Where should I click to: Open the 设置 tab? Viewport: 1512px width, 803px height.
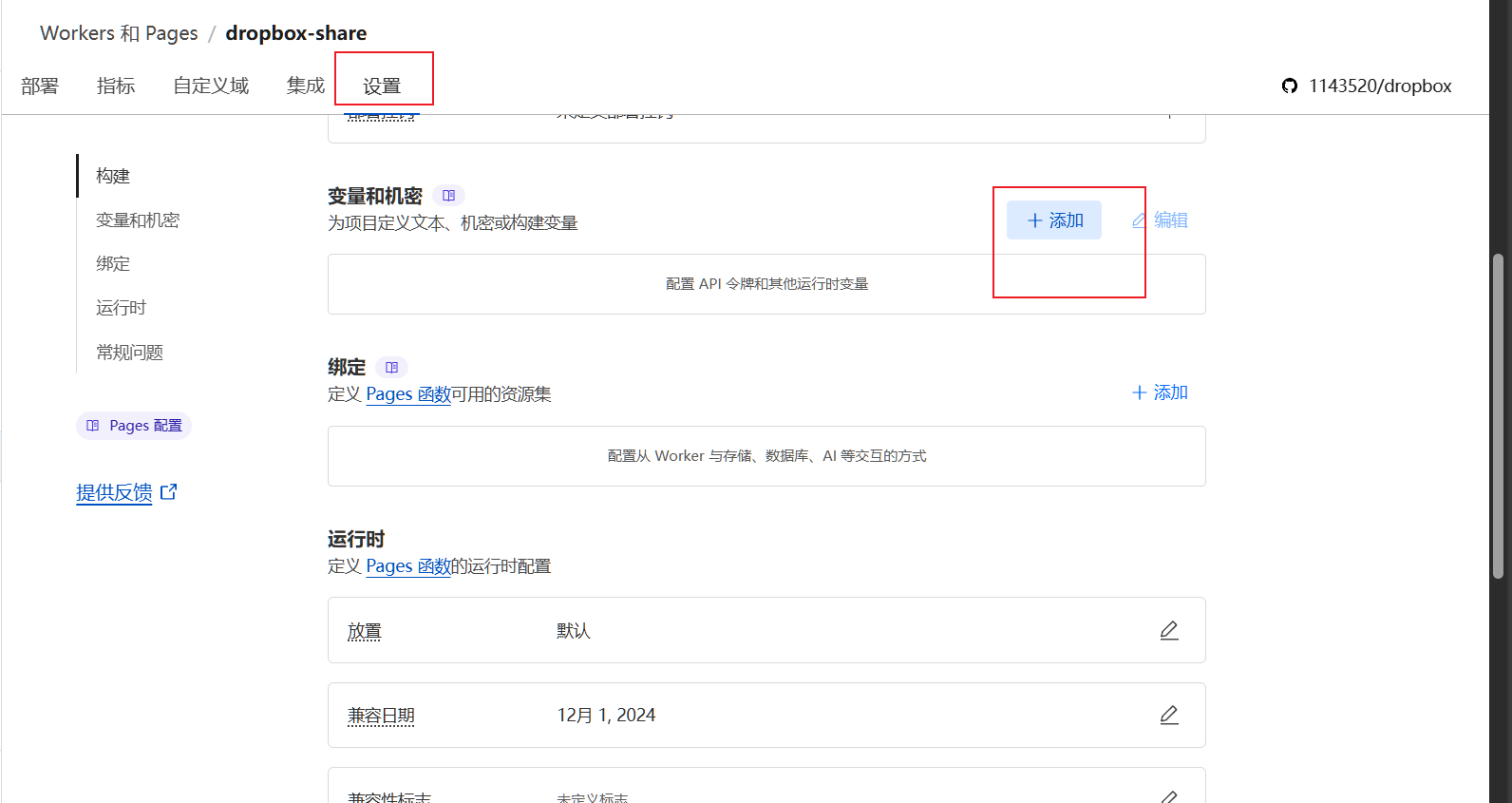click(x=382, y=86)
